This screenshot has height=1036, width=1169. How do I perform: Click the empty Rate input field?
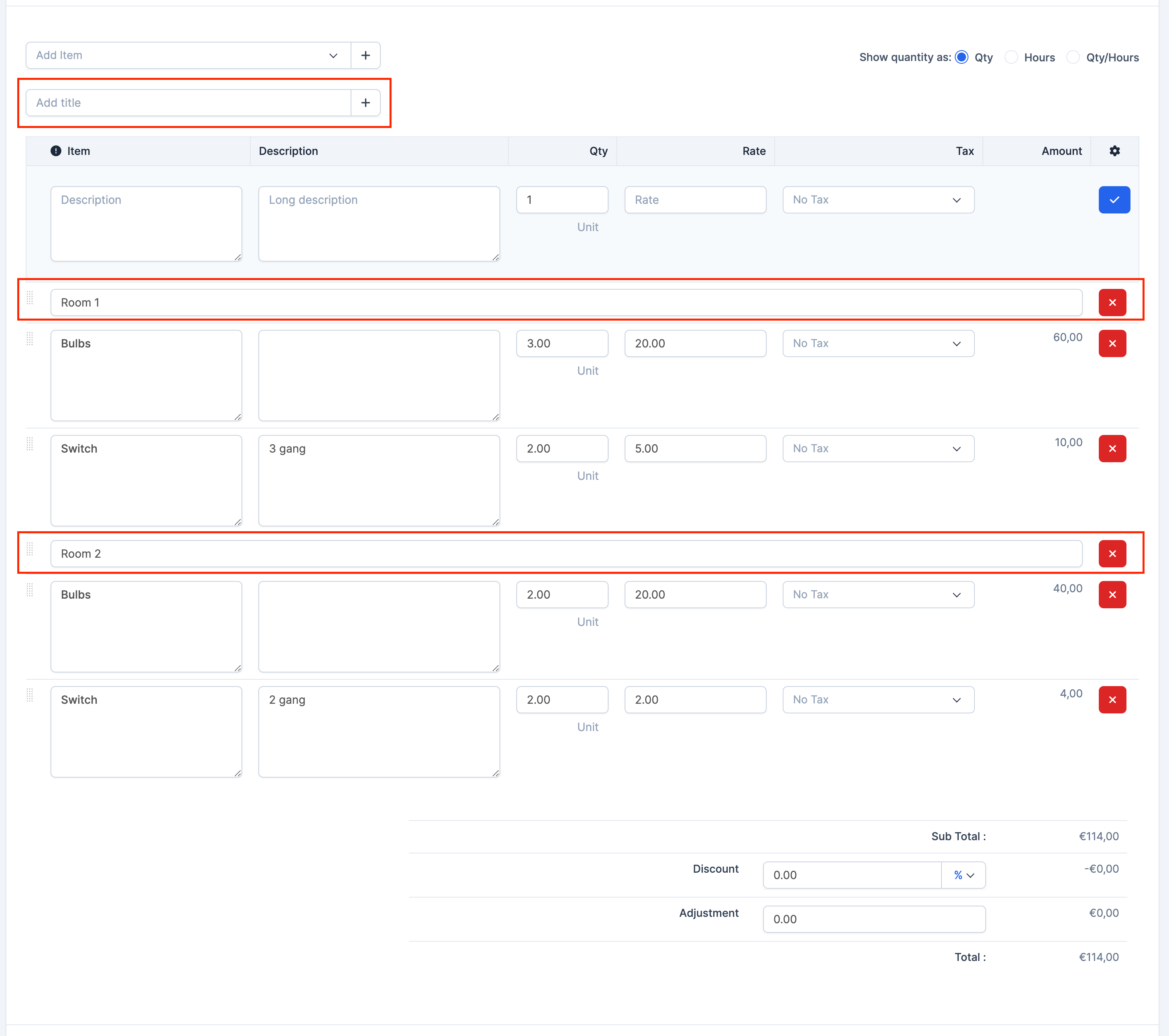(x=696, y=200)
